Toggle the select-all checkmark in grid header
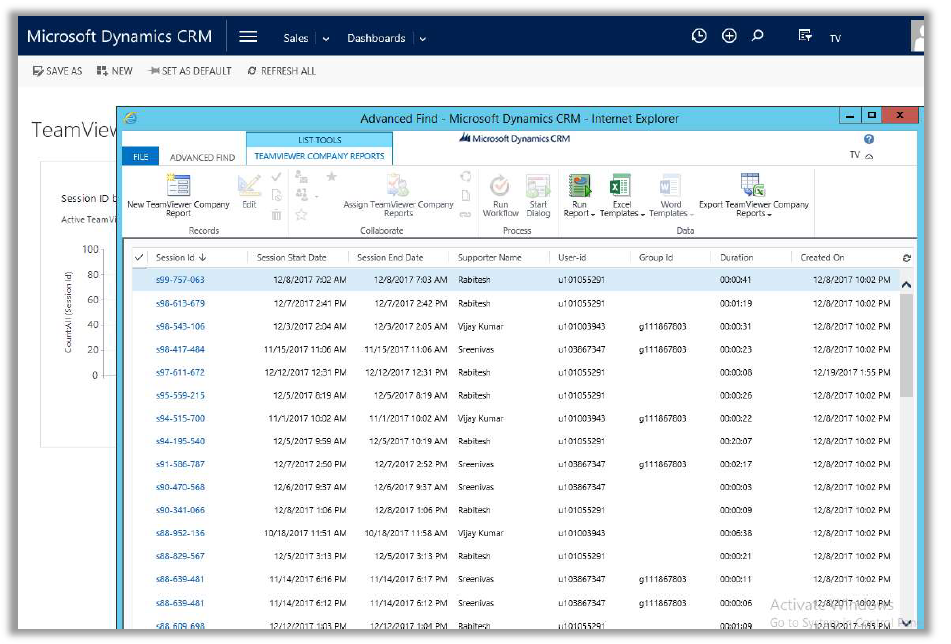The image size is (951, 644). click(139, 258)
